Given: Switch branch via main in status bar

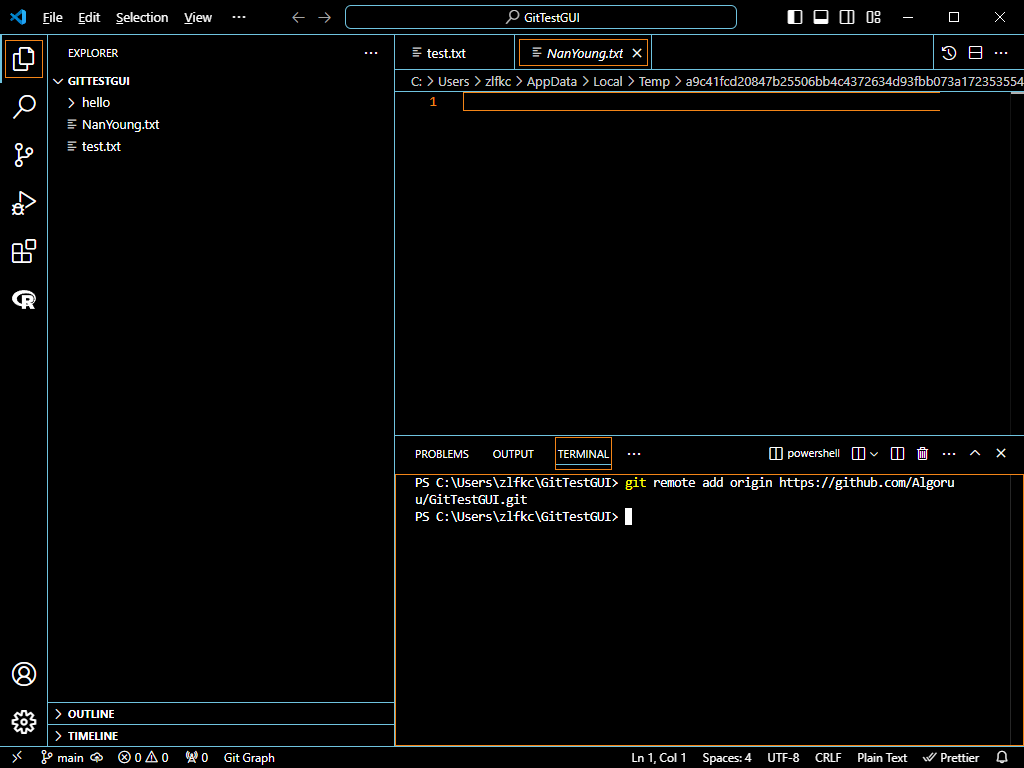Looking at the screenshot, I should 63,758.
